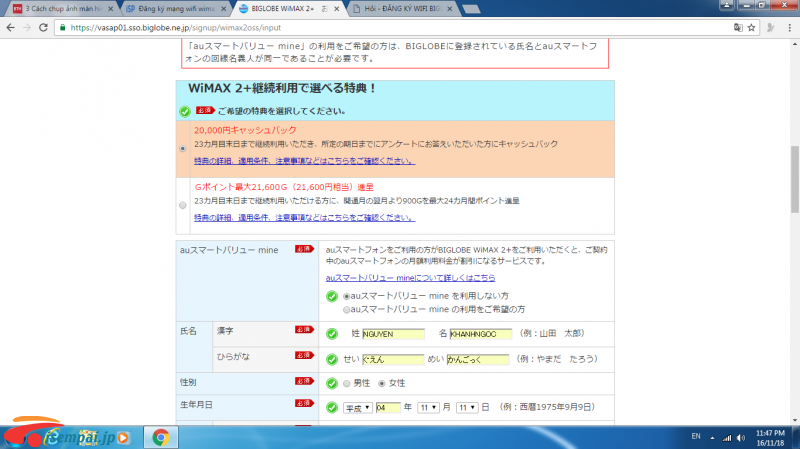Viewport: 800px width, 449px height.
Task: Click the 20,000円キャッシュバック heading text
Action: (x=245, y=130)
